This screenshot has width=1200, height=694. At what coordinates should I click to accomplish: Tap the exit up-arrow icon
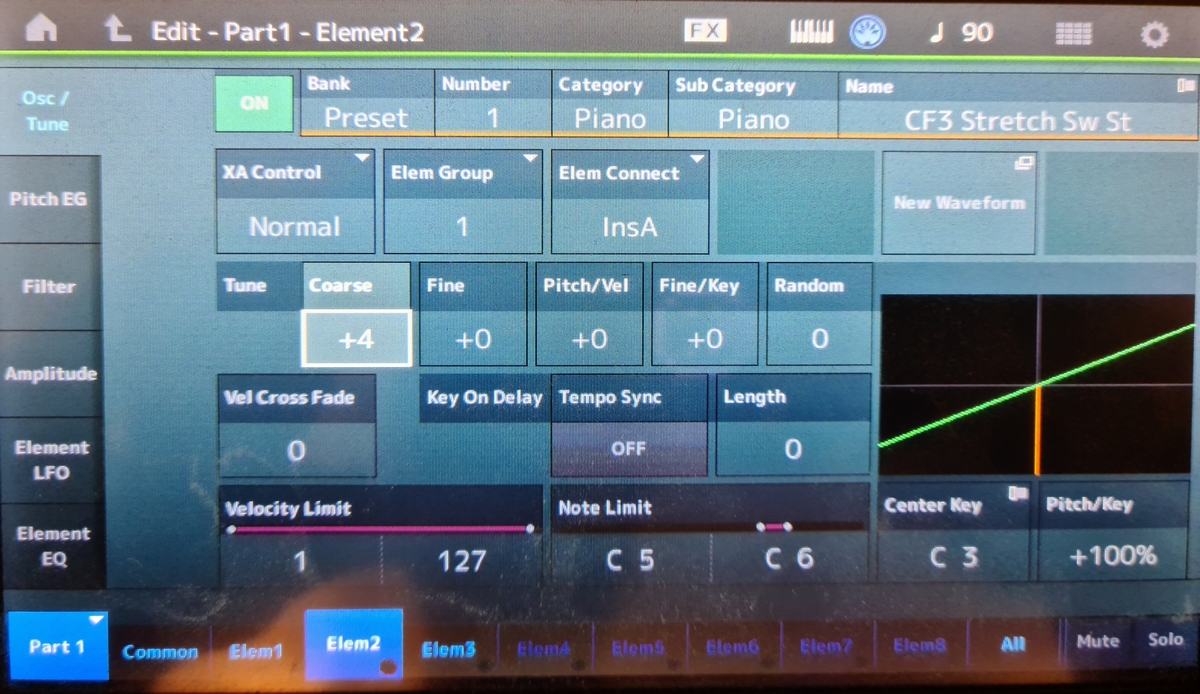(x=118, y=30)
